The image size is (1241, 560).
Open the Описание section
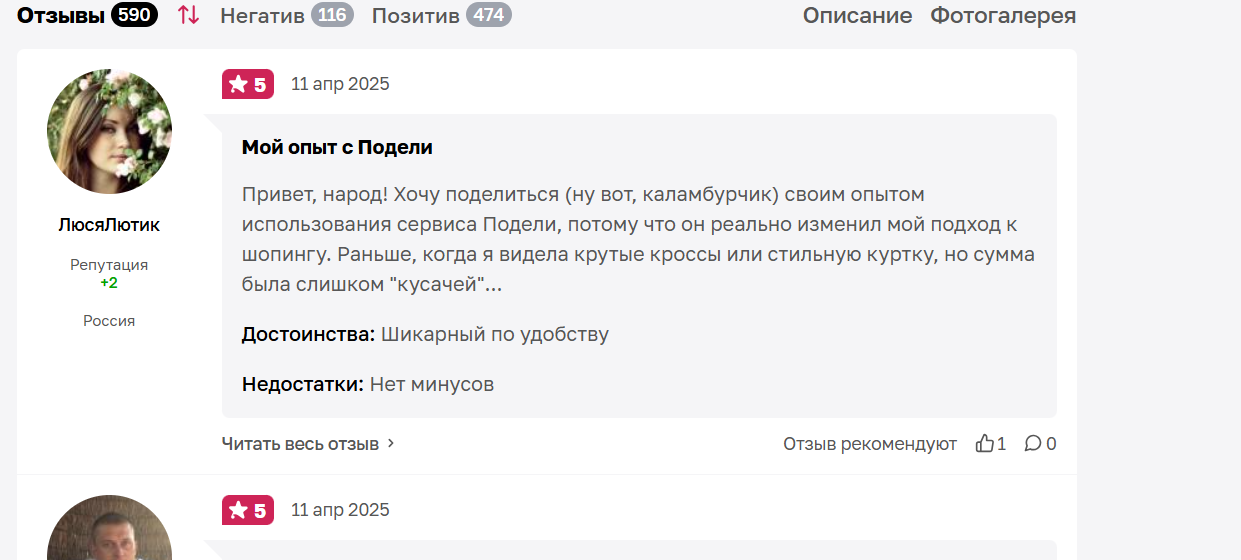tap(857, 15)
